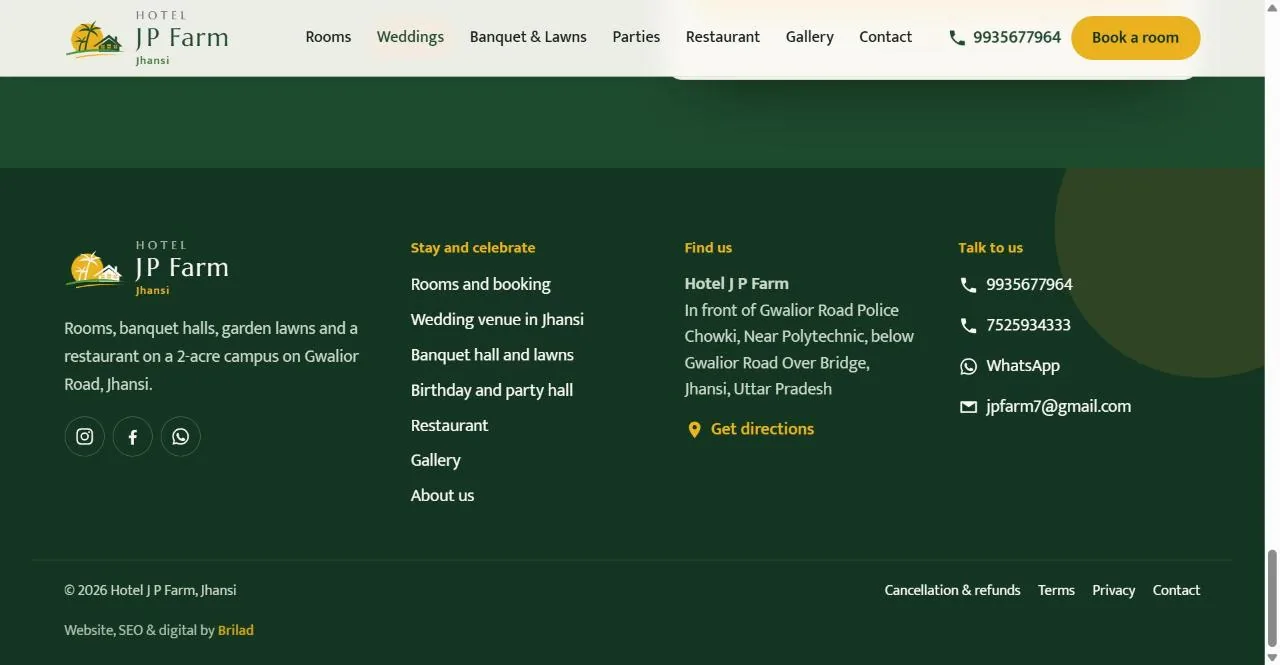Open Parties in the top navigation
The width and height of the screenshot is (1280, 665).
pos(636,37)
